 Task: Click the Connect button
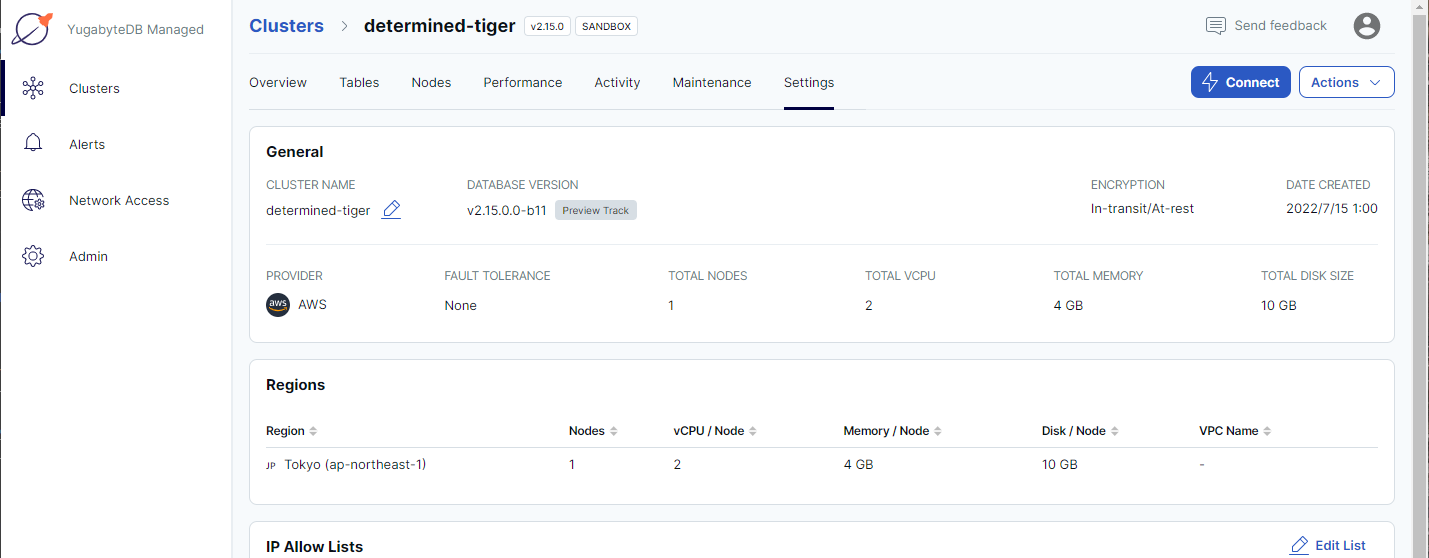pos(1240,82)
